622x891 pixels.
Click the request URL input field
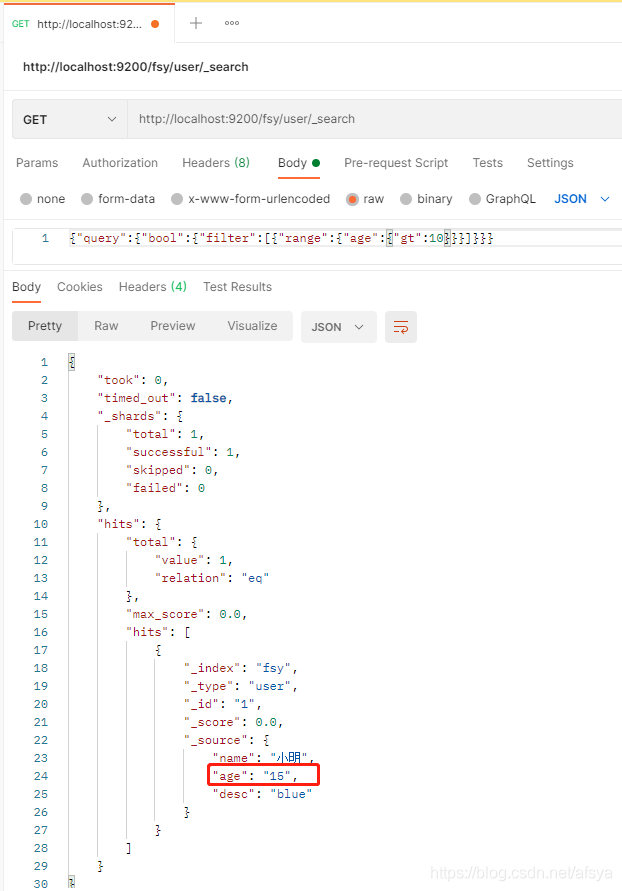[370, 119]
